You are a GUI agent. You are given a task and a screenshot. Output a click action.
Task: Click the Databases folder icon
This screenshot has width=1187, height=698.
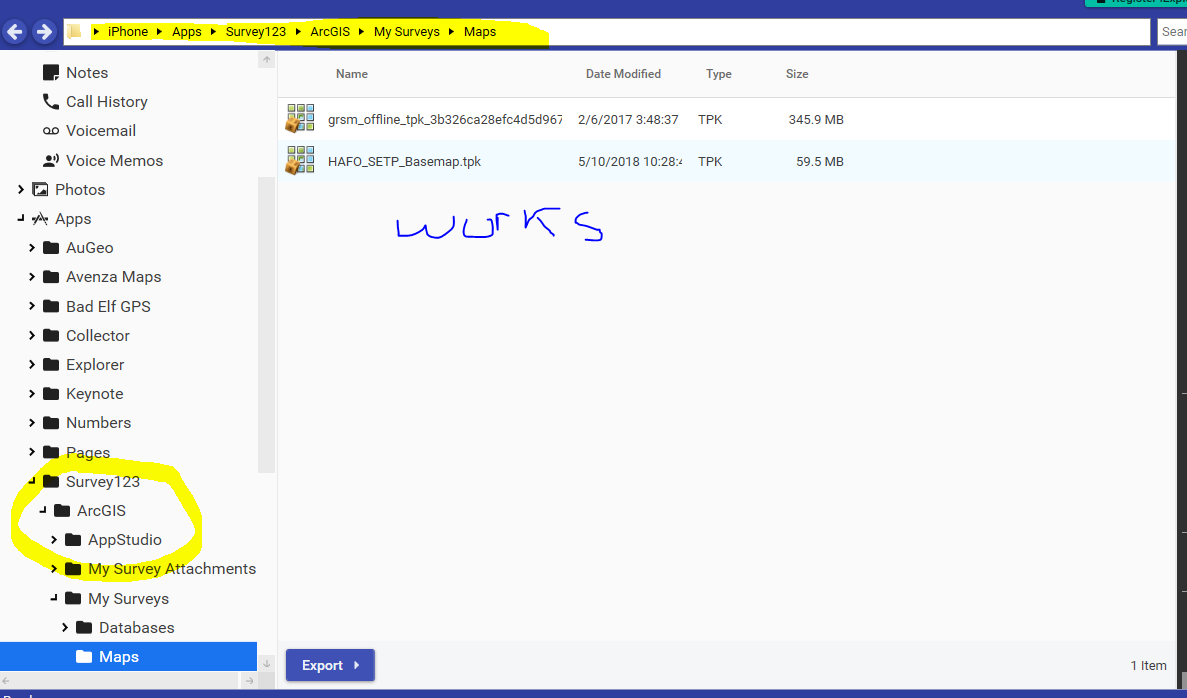pos(84,628)
